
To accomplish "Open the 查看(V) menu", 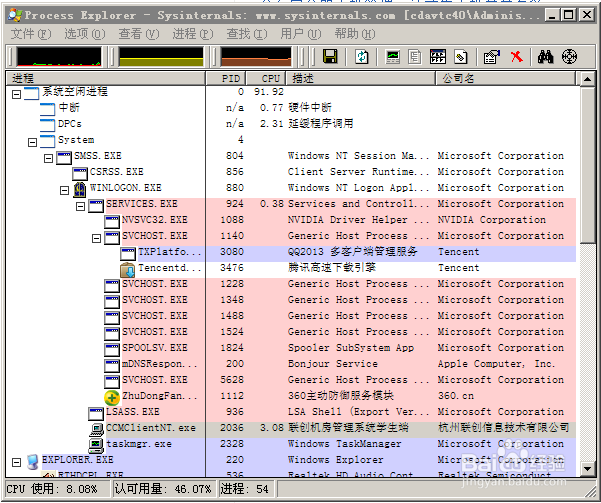I will [x=139, y=34].
